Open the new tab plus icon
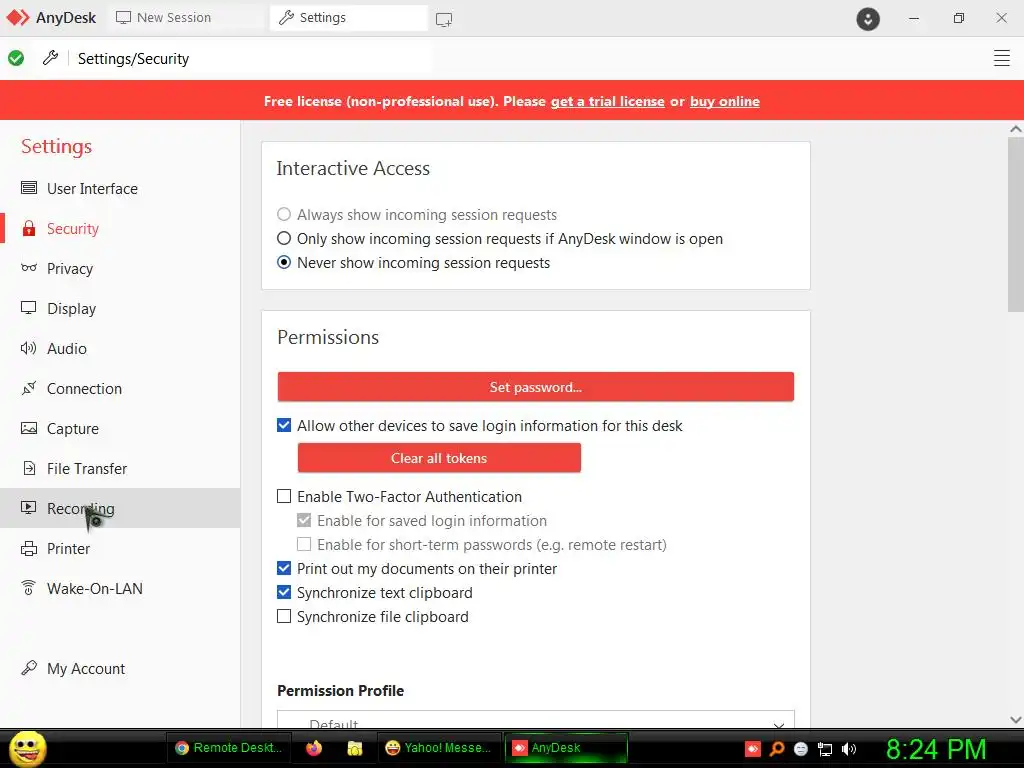 coord(444,20)
